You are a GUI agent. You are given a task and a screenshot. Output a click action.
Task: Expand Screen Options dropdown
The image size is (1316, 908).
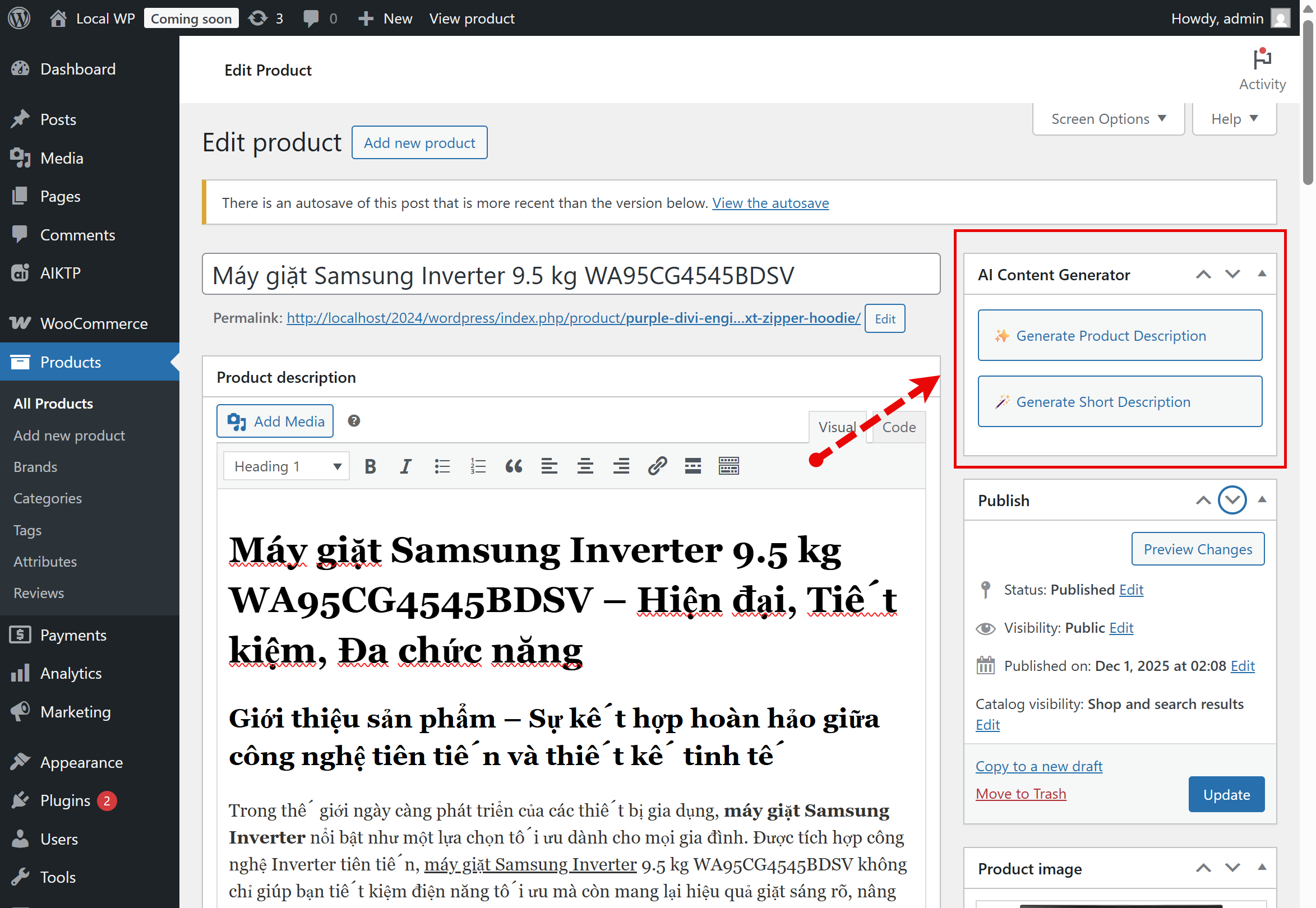pos(1108,119)
